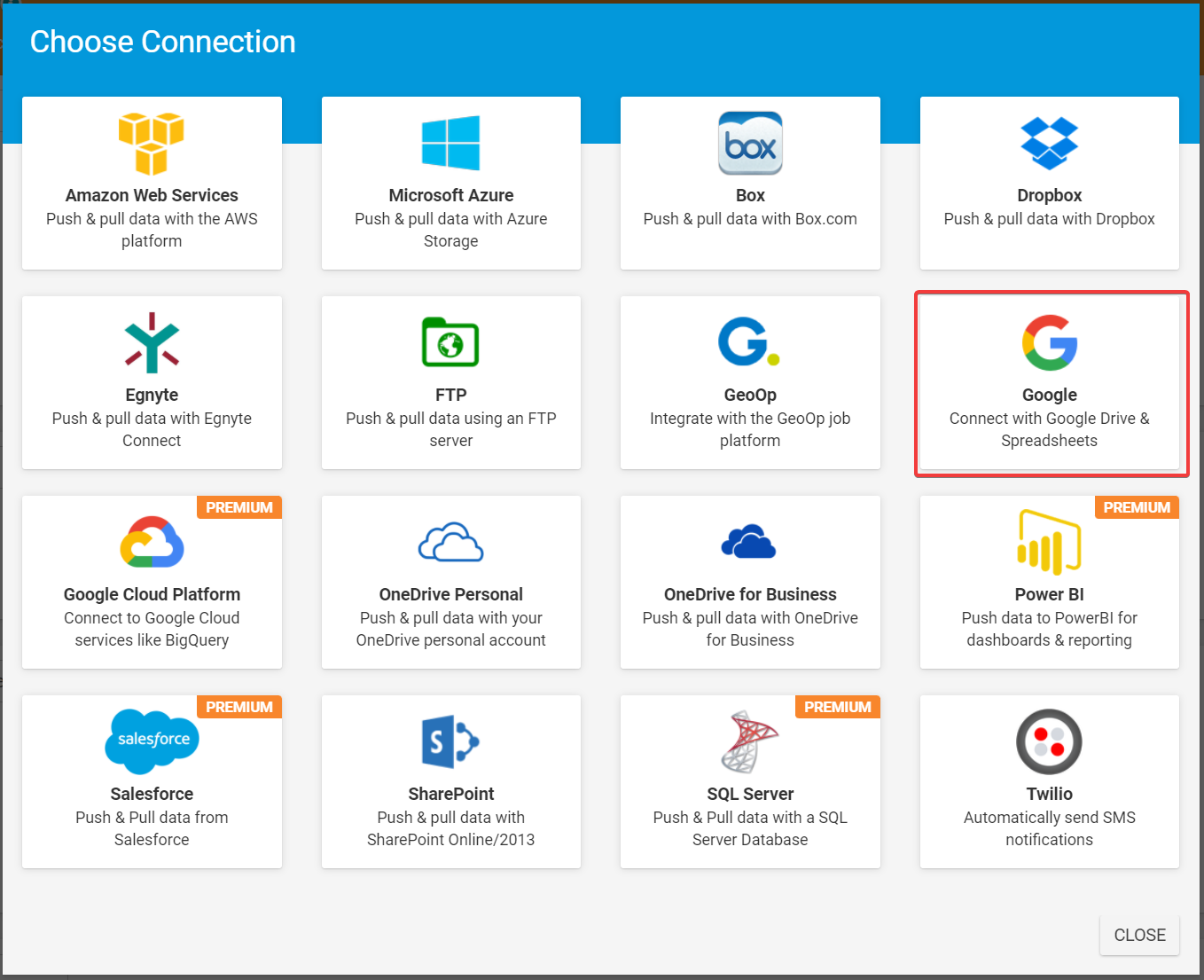Click the 'Push & pull data with Box.com' text
1204x980 pixels.
(750, 219)
